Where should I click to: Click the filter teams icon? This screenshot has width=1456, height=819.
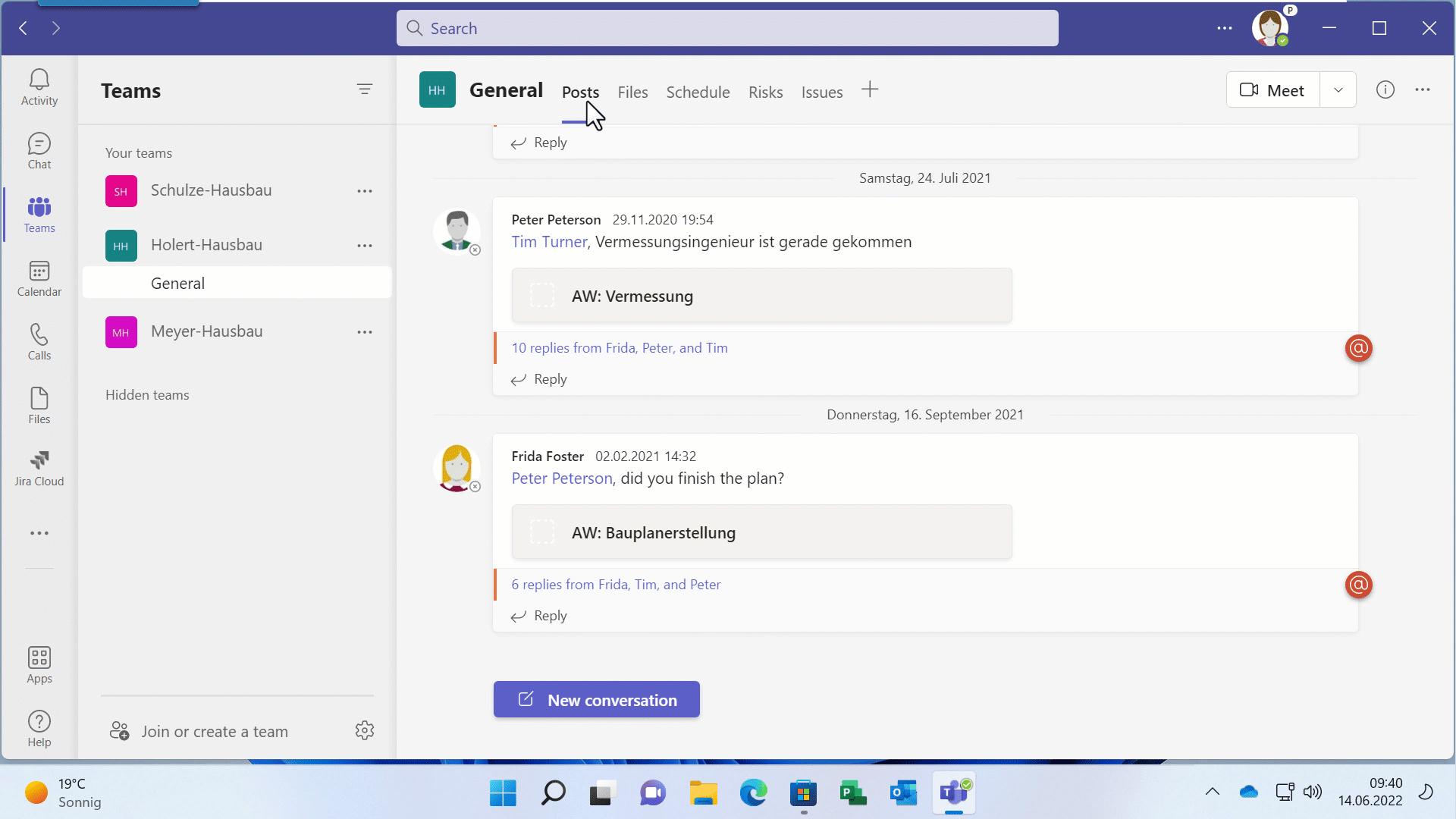(365, 89)
